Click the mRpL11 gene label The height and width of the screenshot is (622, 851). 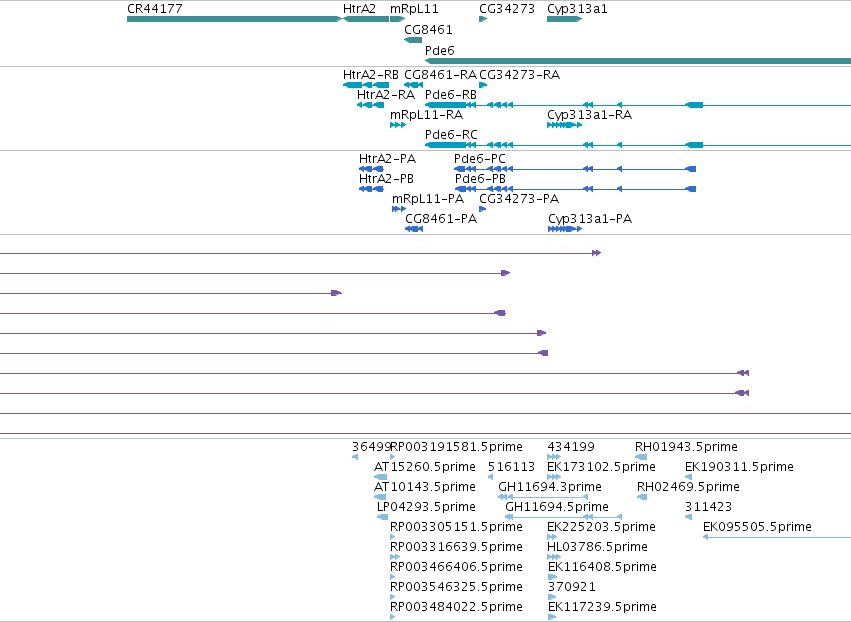pyautogui.click(x=414, y=9)
